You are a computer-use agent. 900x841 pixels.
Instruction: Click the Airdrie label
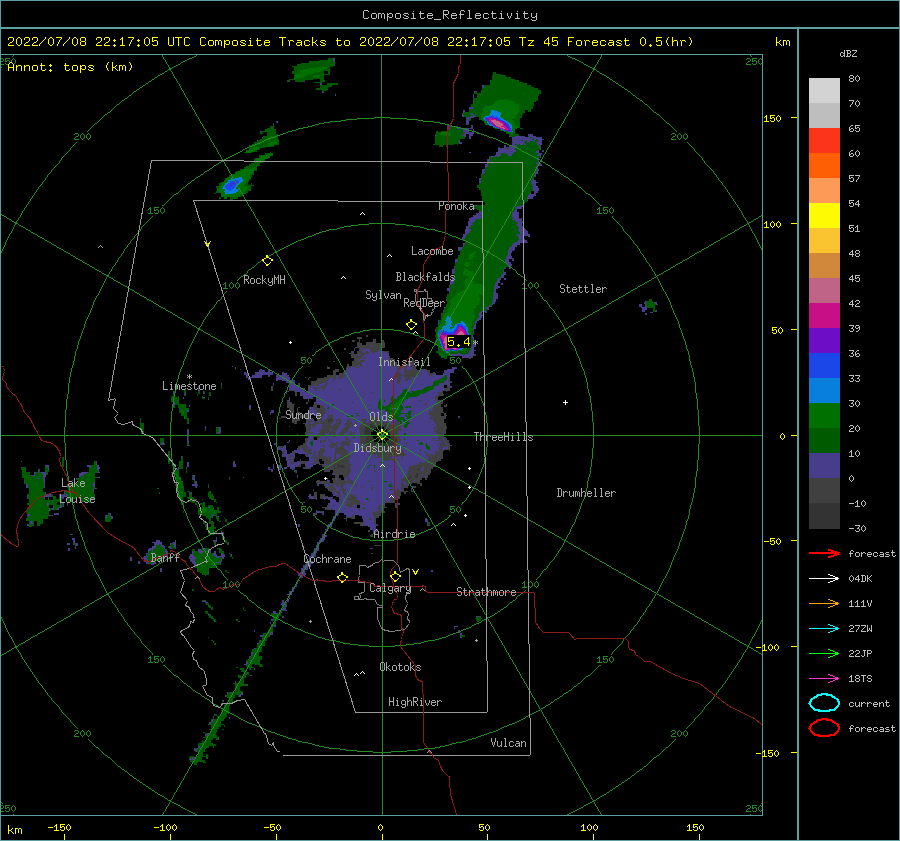394,534
